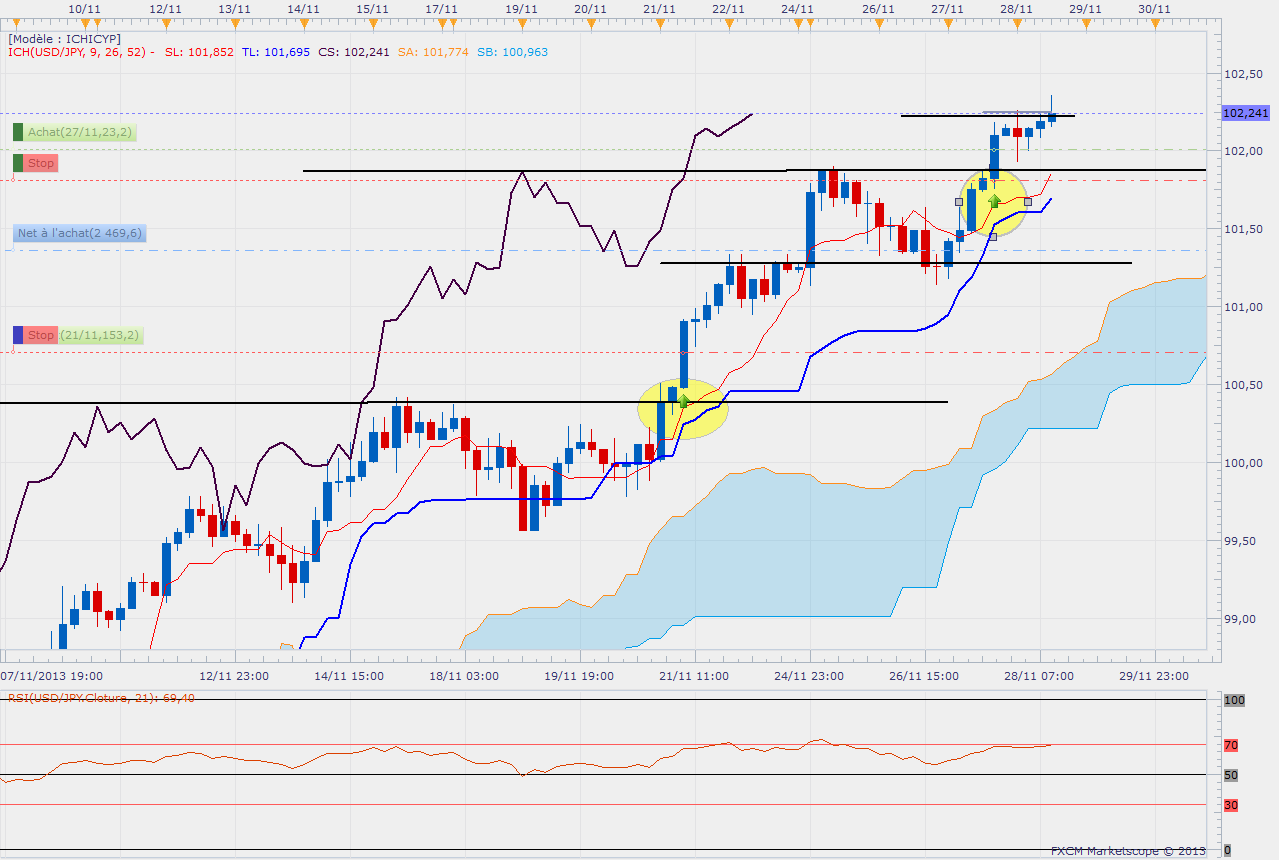
Task: Click the 12/11 23:00 time label
Action: 235,676
